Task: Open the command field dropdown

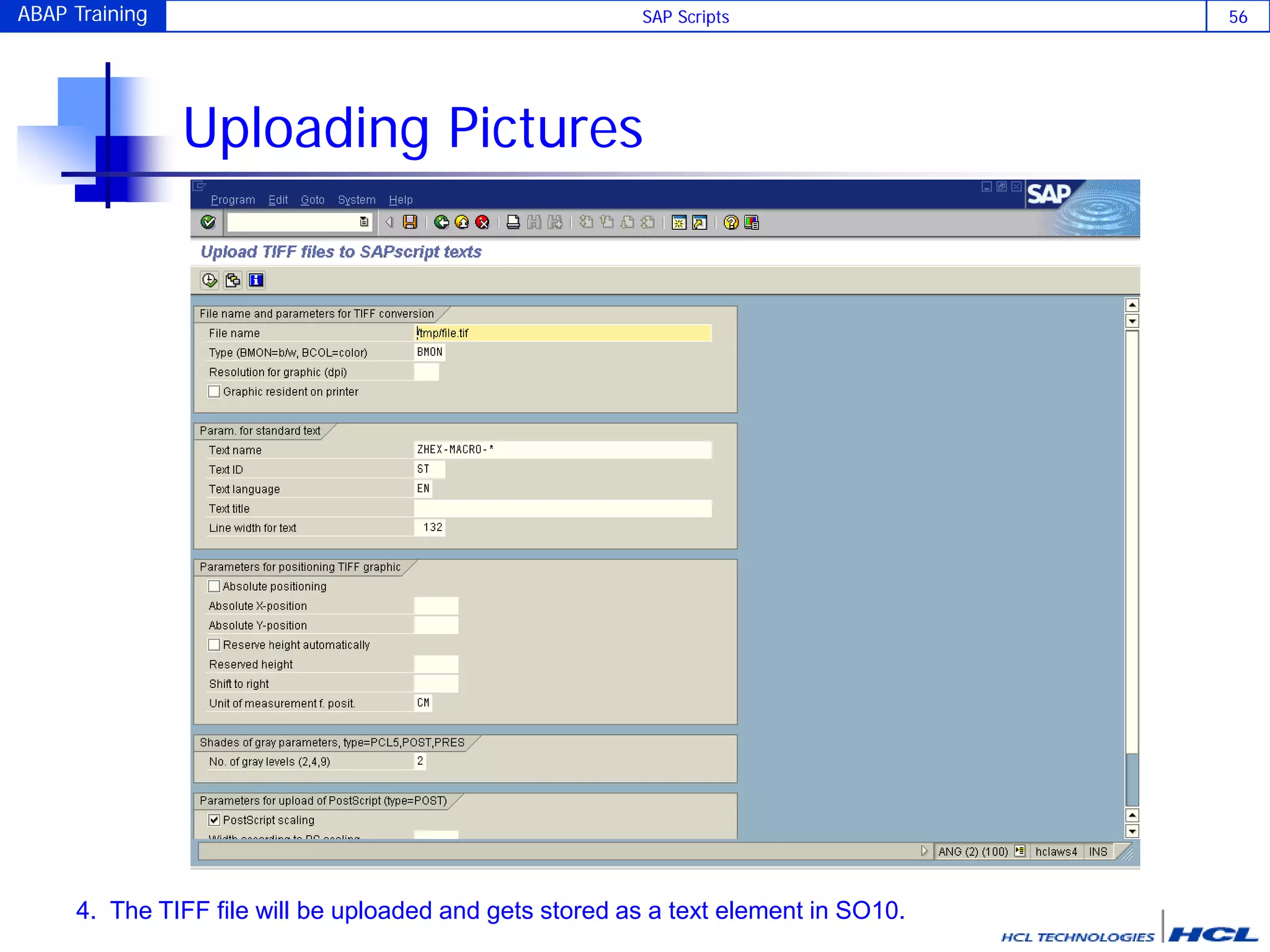Action: (x=364, y=222)
